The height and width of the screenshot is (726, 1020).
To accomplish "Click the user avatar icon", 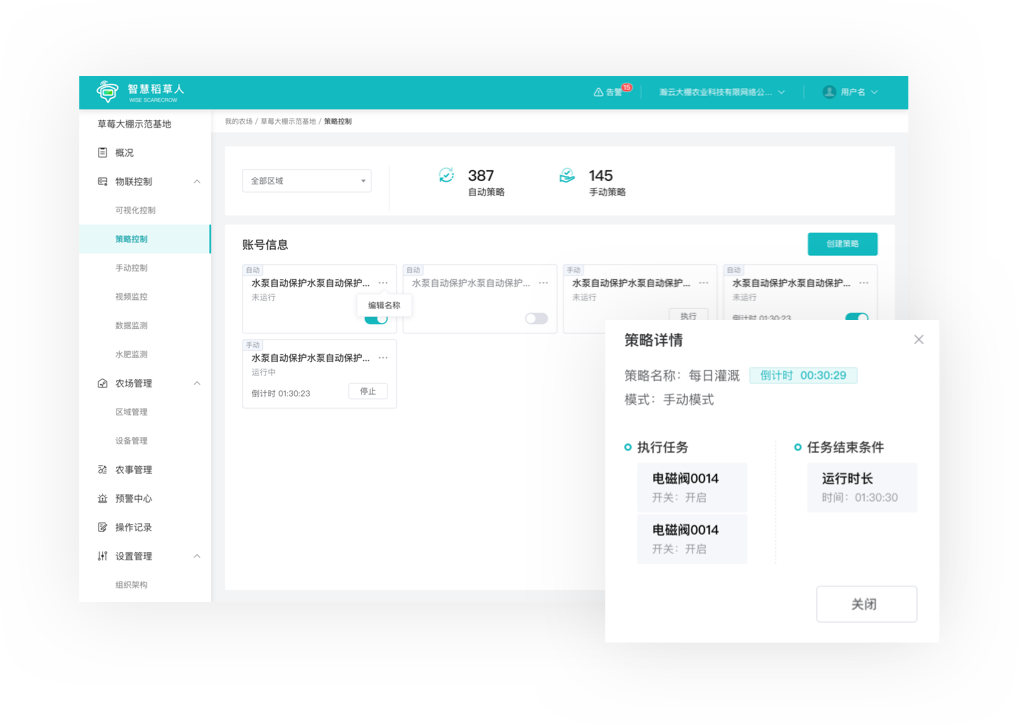I will [829, 92].
